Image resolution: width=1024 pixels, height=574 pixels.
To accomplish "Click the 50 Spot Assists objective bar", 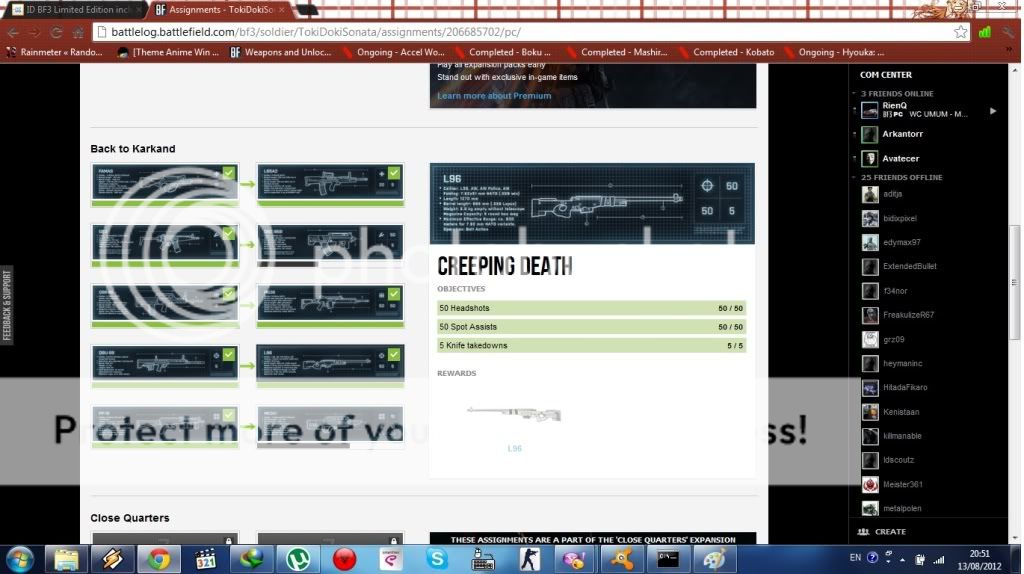I will click(591, 327).
